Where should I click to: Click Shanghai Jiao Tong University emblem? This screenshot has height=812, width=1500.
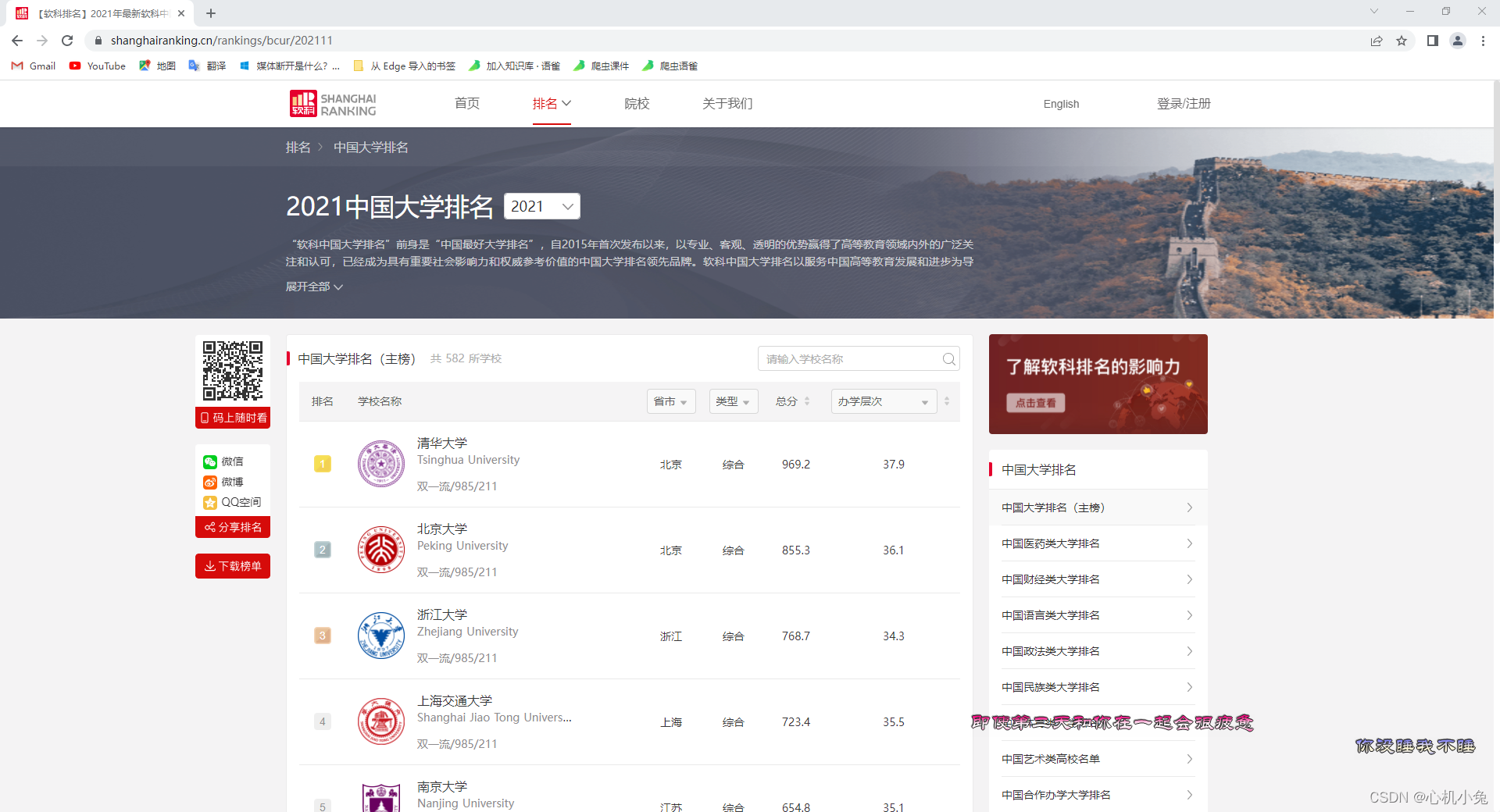pos(381,721)
